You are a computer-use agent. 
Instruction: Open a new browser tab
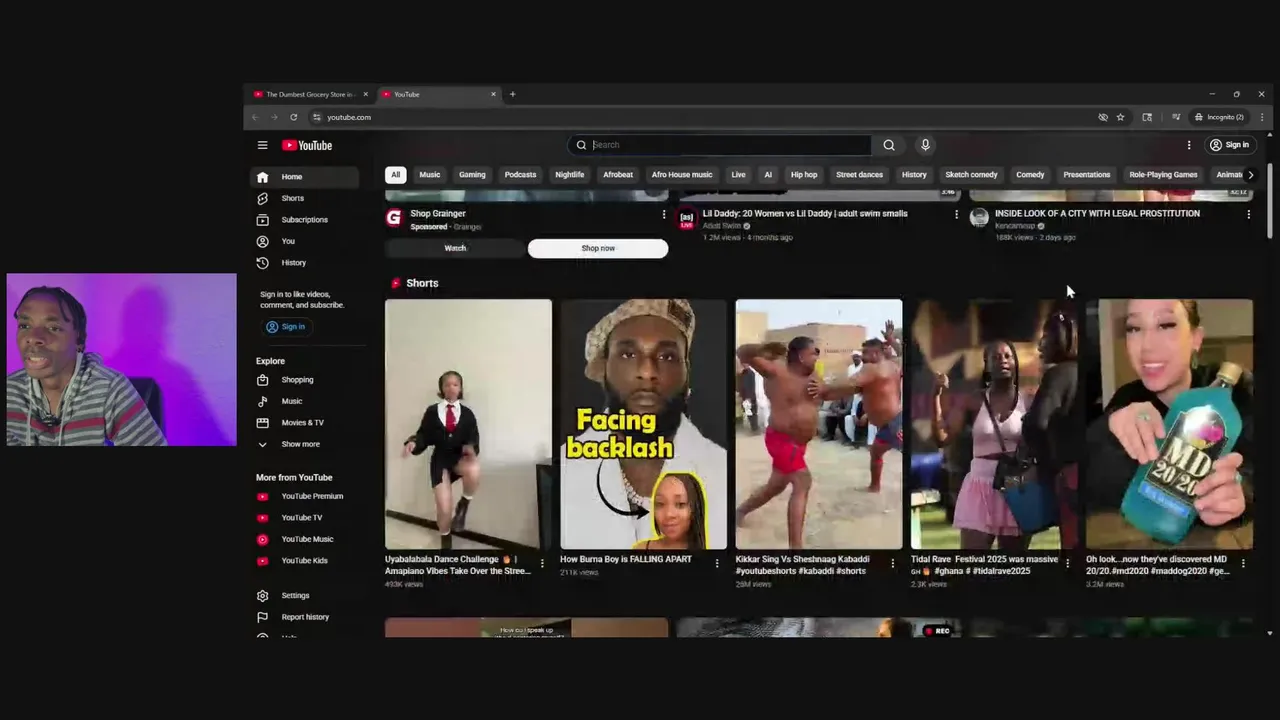(512, 94)
